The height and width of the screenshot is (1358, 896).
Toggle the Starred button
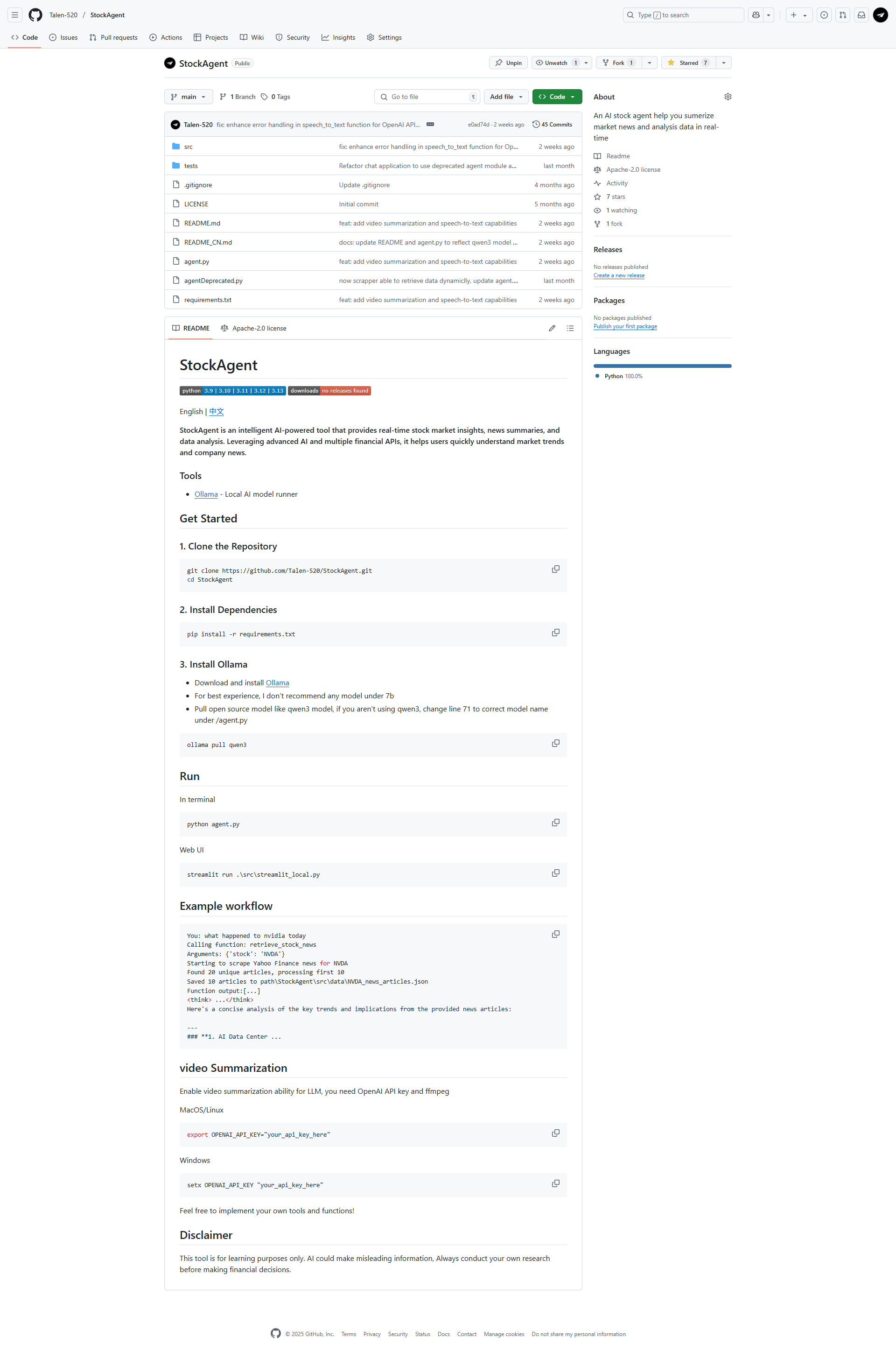[x=688, y=63]
